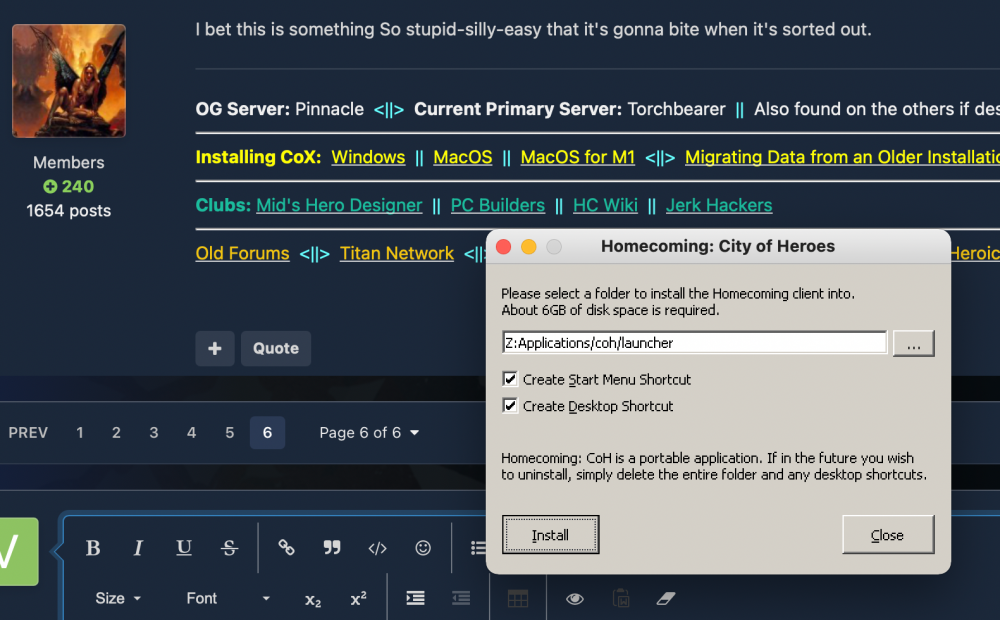Uncheck Create Start Menu Shortcut
The image size is (1000, 620).
(511, 380)
